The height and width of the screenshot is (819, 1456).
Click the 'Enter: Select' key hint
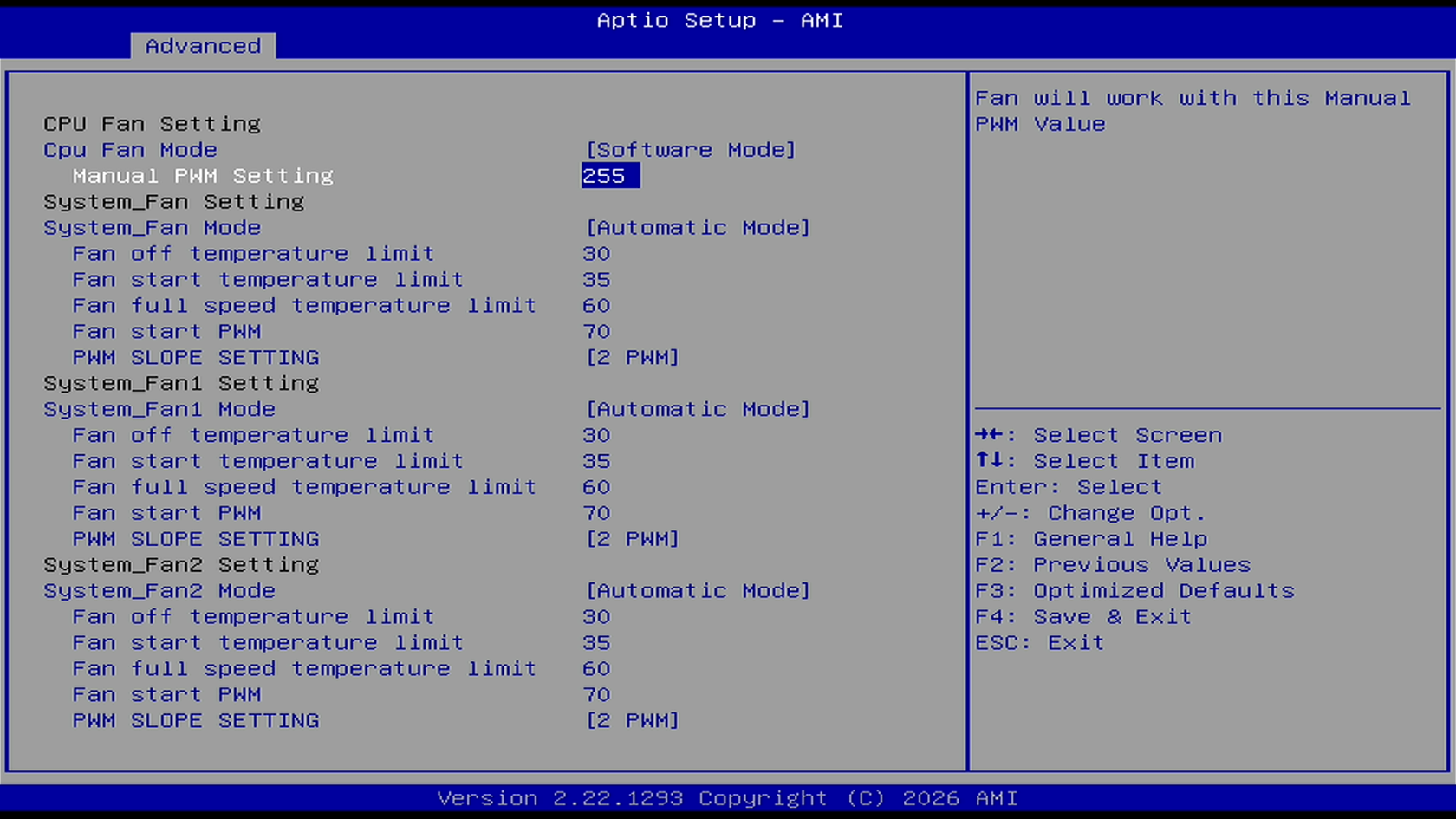[x=1069, y=487]
